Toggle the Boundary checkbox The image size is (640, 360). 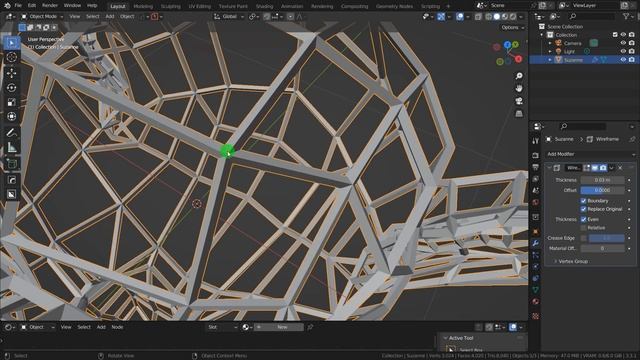coord(583,201)
